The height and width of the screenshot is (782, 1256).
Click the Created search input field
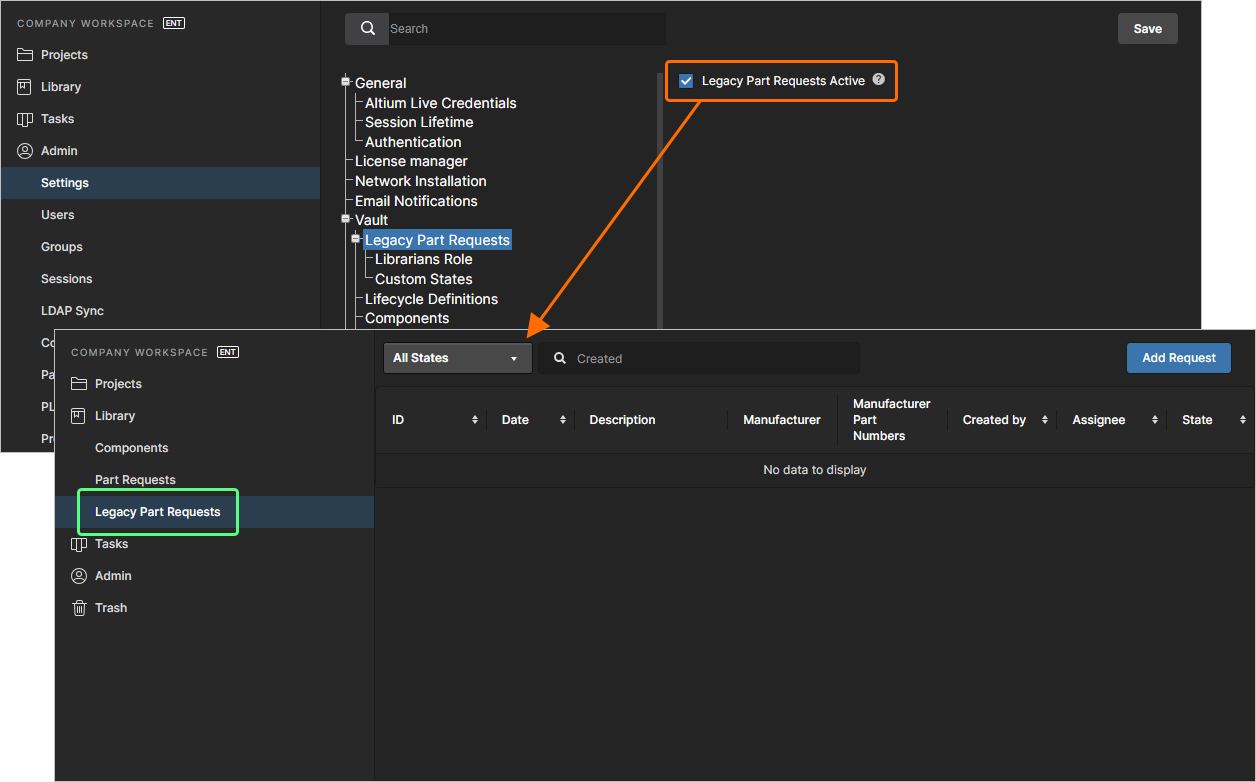pos(710,359)
